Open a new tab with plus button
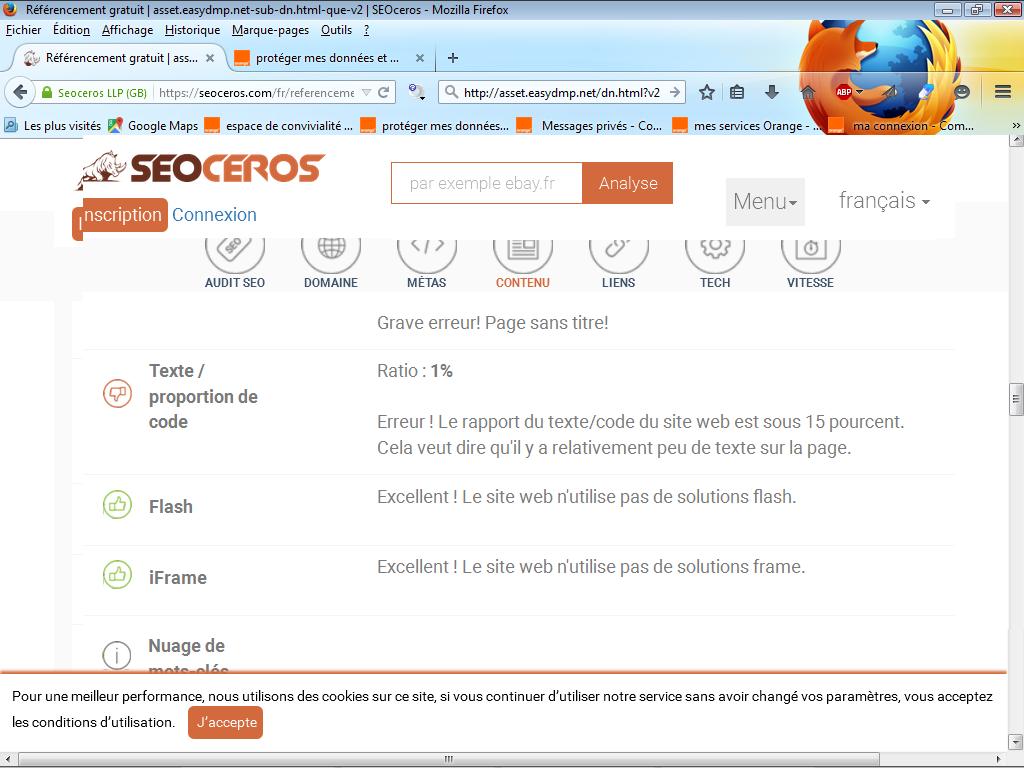 tap(453, 58)
